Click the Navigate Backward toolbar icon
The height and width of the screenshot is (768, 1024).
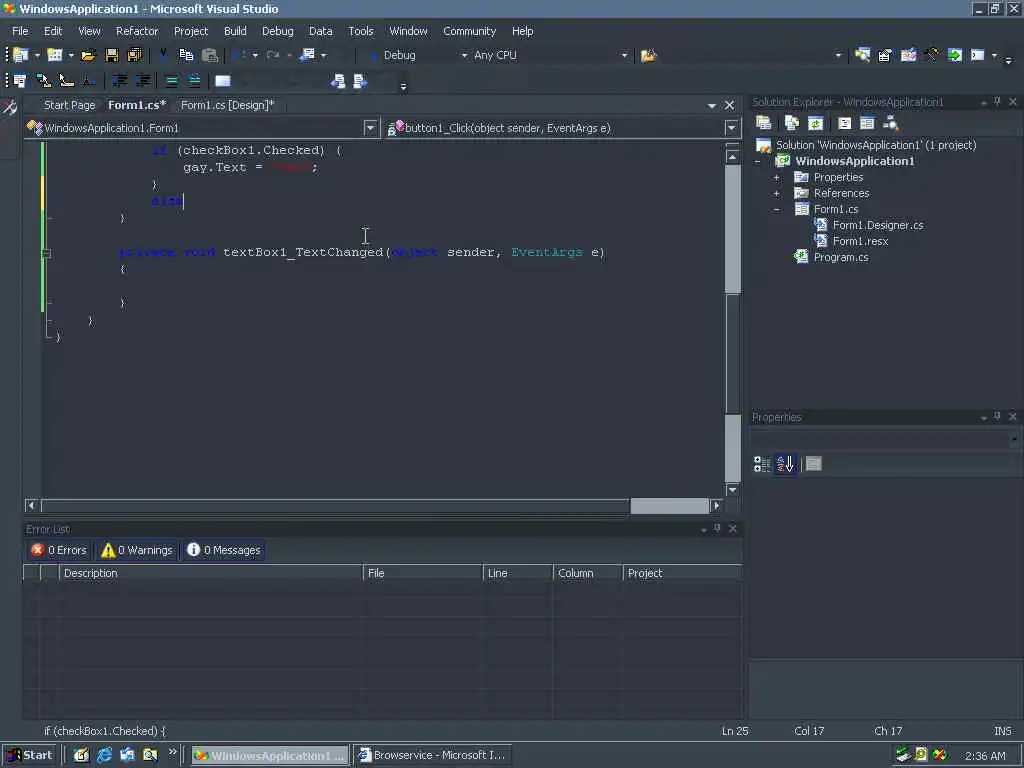click(307, 56)
